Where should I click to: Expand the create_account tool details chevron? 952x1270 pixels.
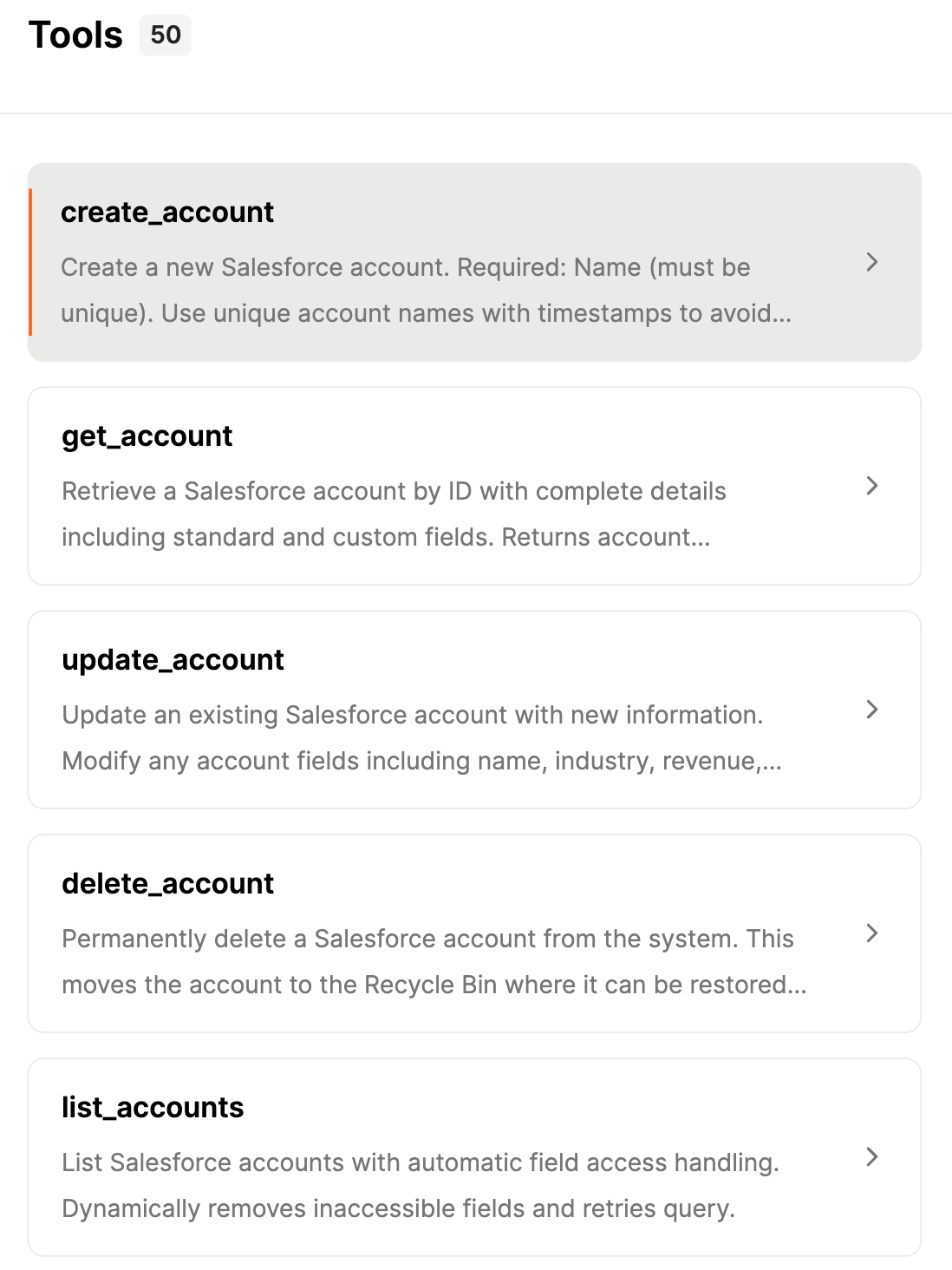(872, 262)
